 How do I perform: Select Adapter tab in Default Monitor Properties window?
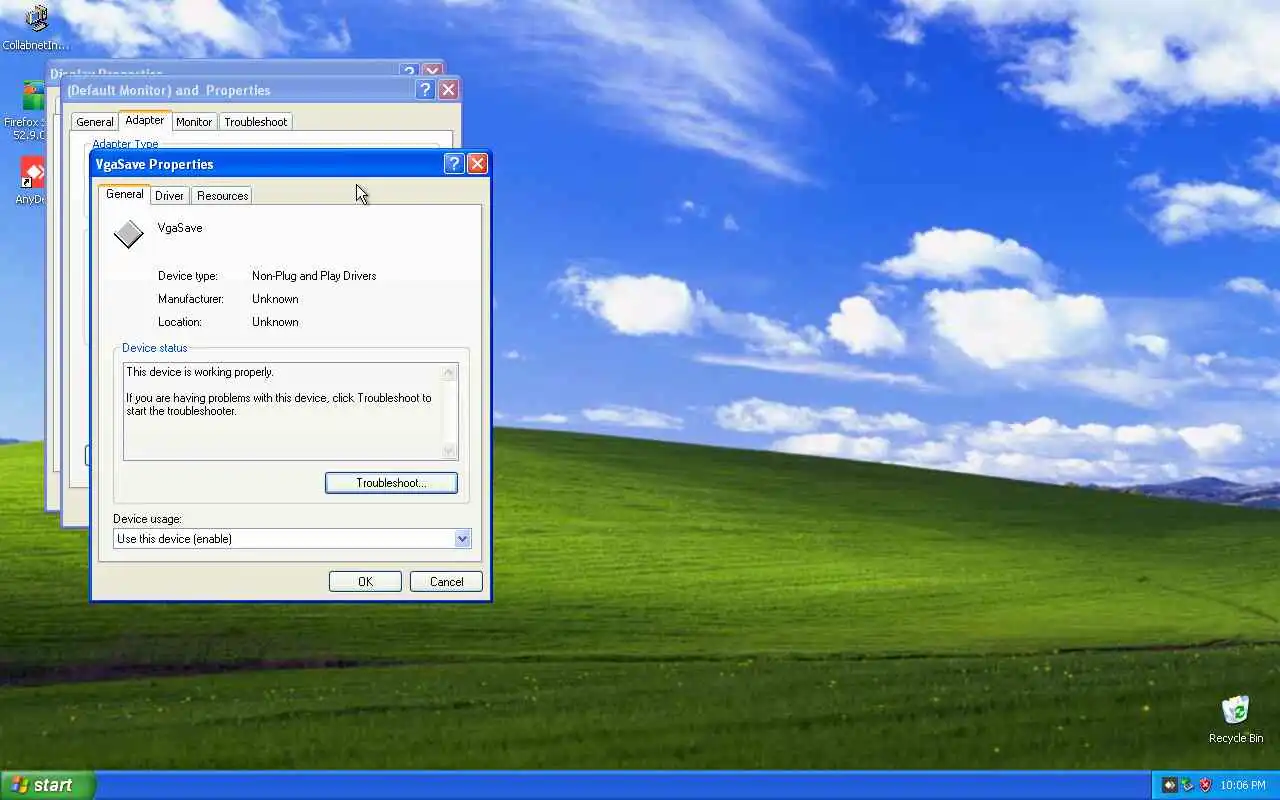[144, 120]
